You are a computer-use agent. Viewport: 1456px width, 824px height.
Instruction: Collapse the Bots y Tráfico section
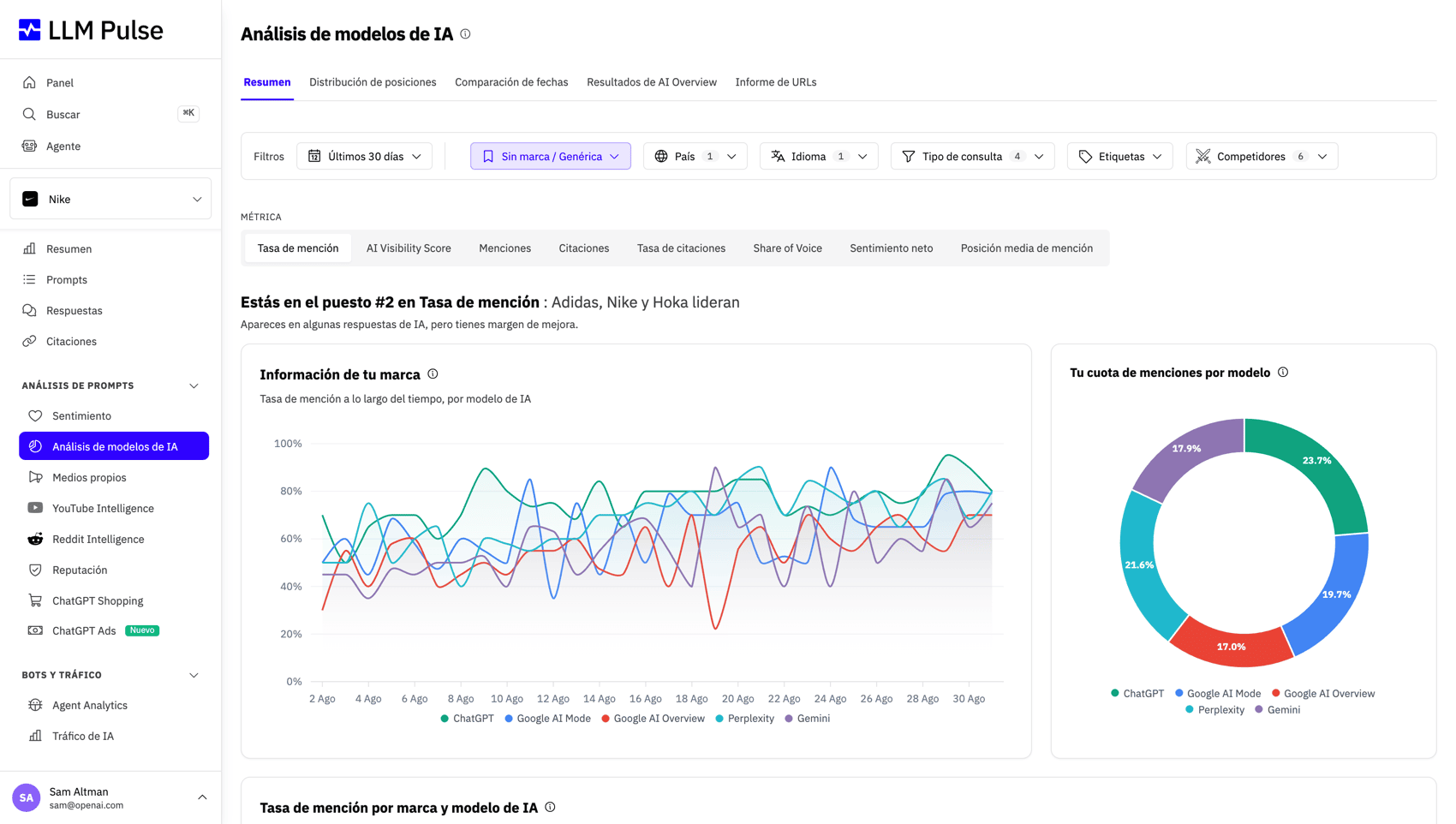pos(194,676)
